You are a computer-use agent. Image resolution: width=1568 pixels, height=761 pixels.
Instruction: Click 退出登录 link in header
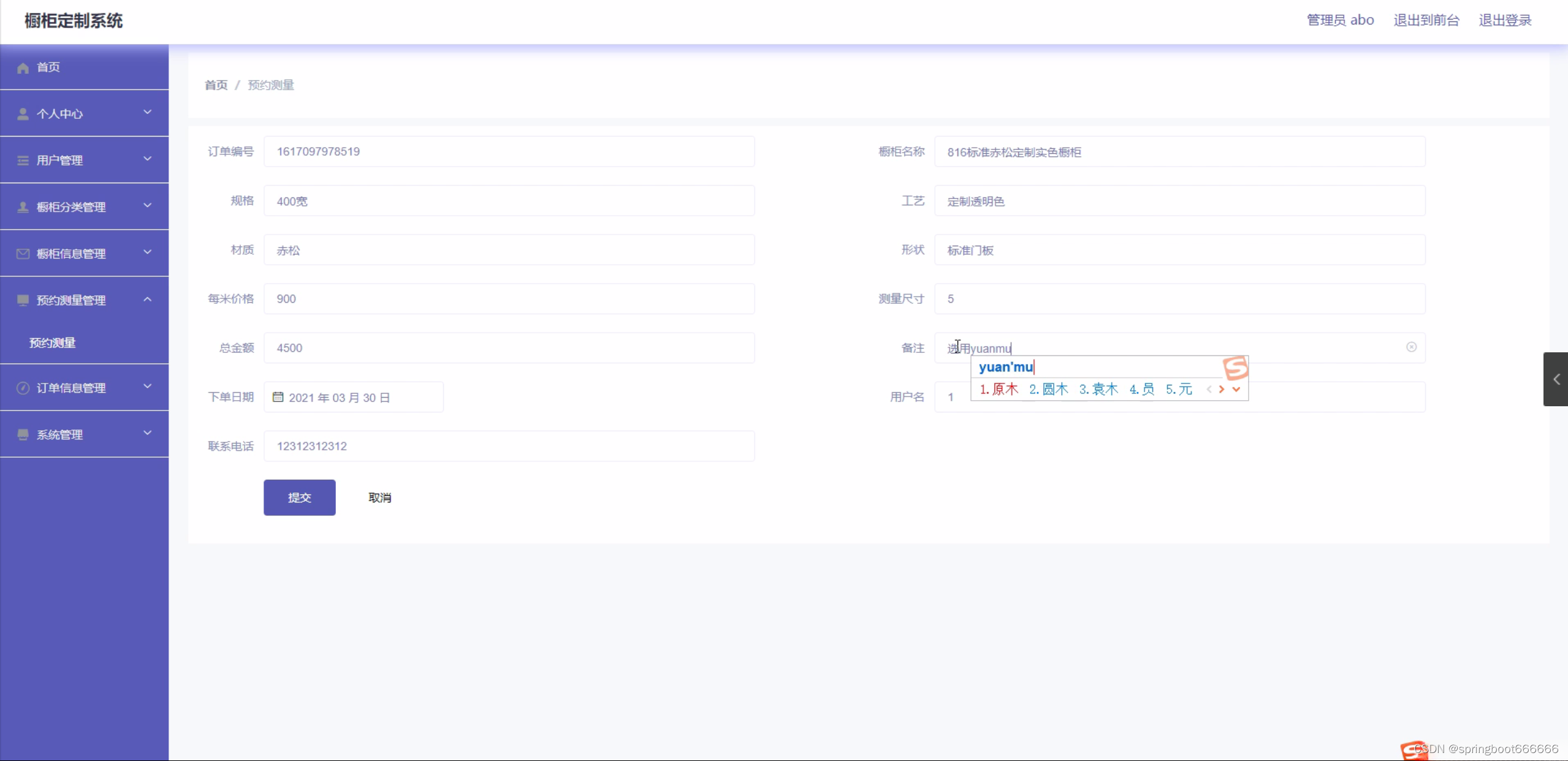[1505, 20]
